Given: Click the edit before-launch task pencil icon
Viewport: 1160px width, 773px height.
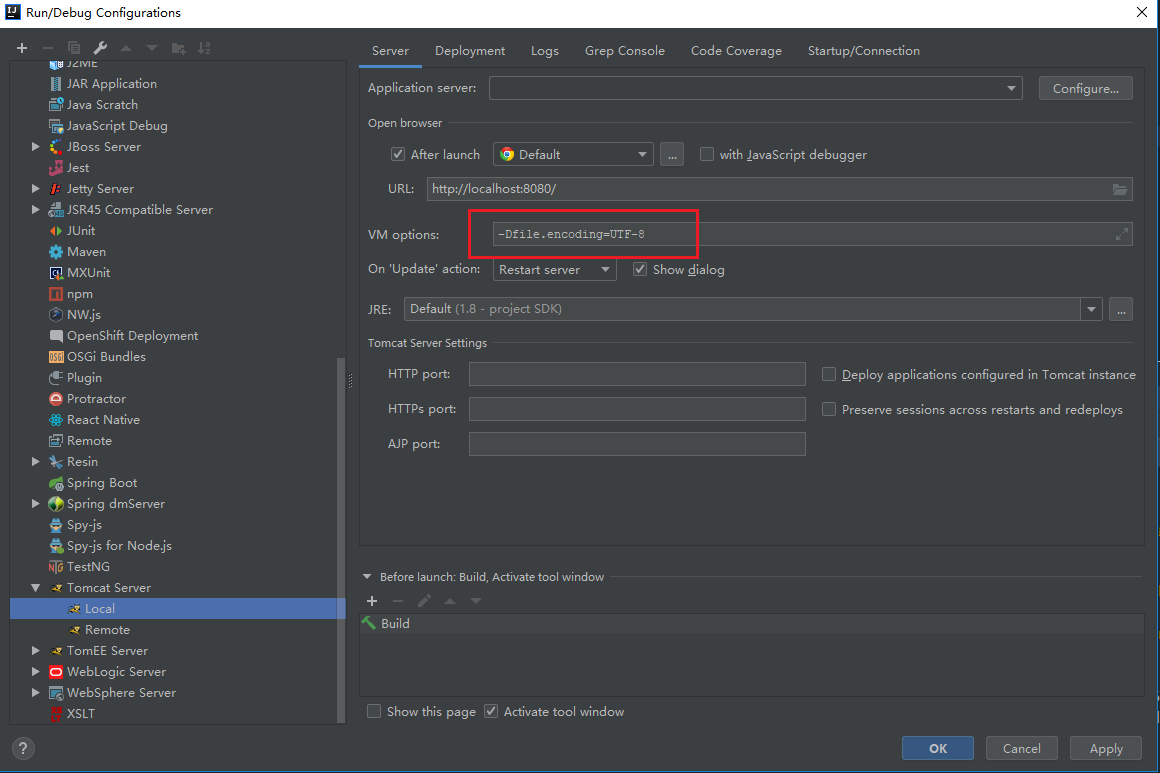Looking at the screenshot, I should click(424, 601).
